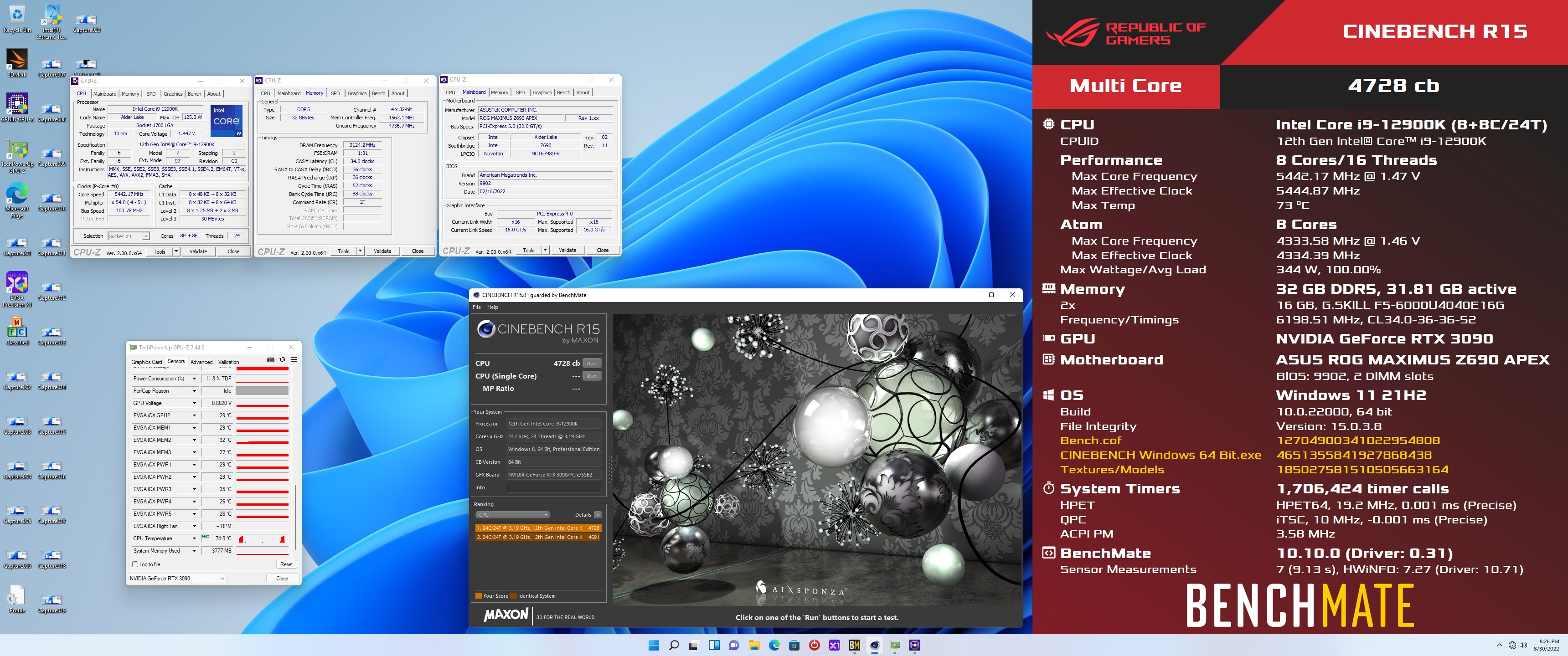
Task: Open the Windows Start menu
Action: click(654, 645)
